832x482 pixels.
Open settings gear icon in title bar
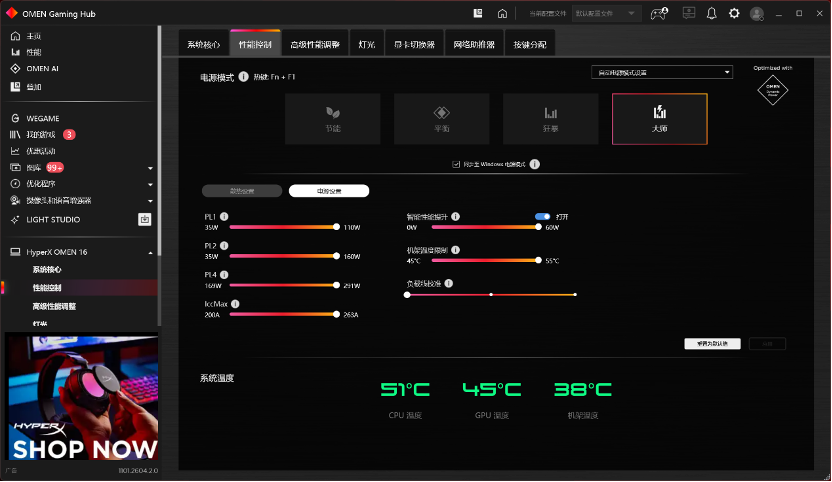[734, 13]
